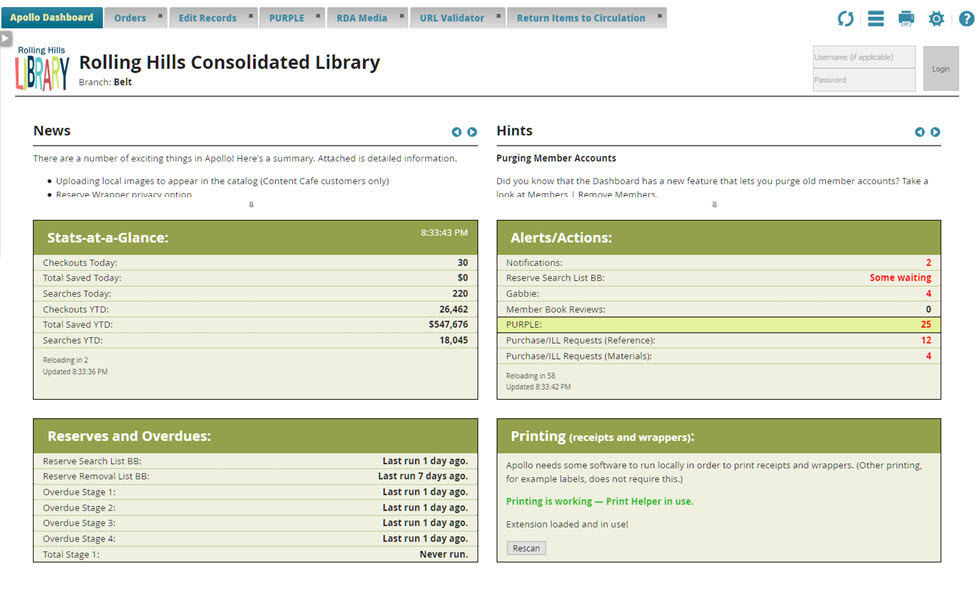Screen dimensions: 980x600
Task: Open the hamburger menu icon
Action: [x=876, y=19]
